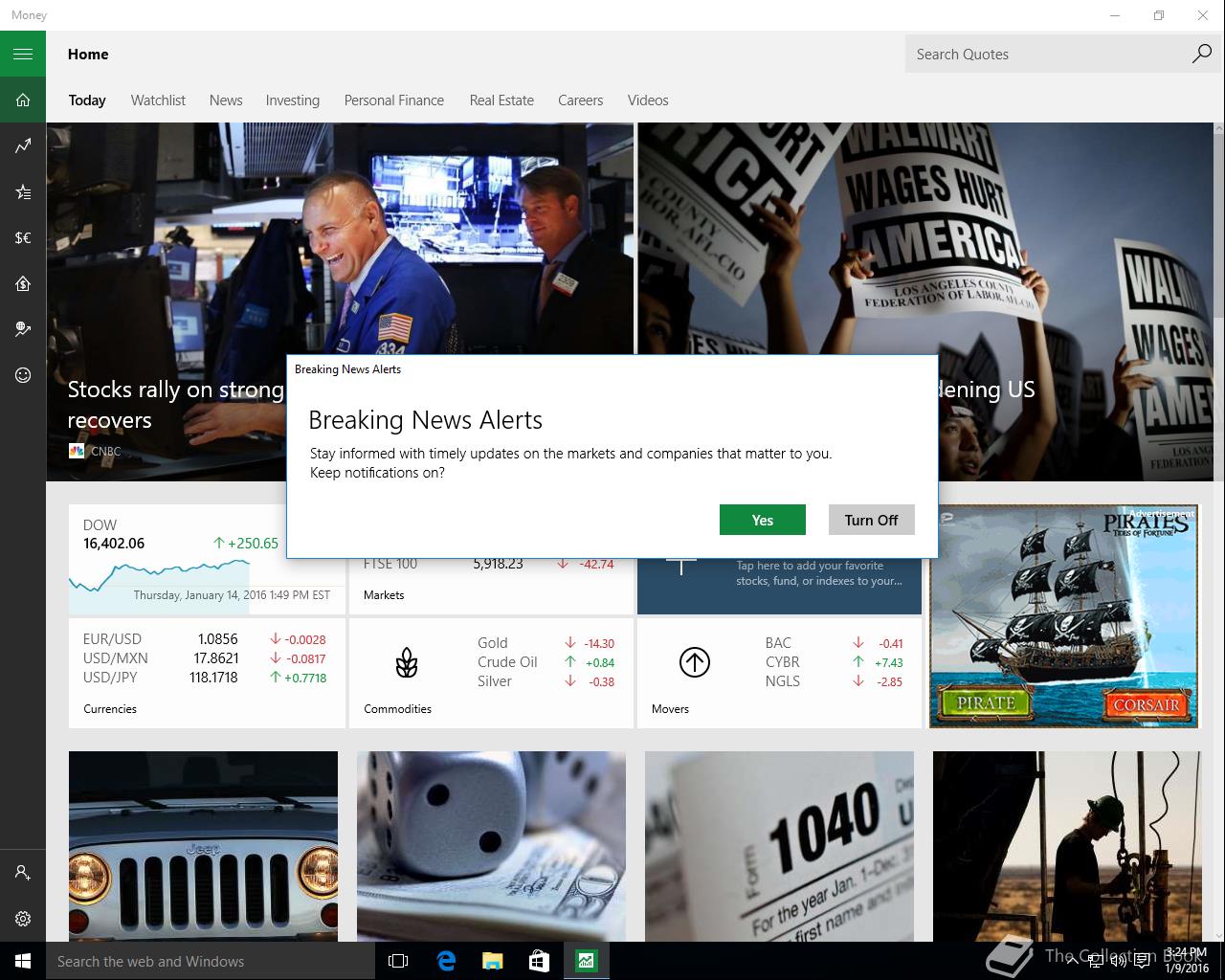Open the sign-in account icon
1225x980 pixels.
coord(23,873)
